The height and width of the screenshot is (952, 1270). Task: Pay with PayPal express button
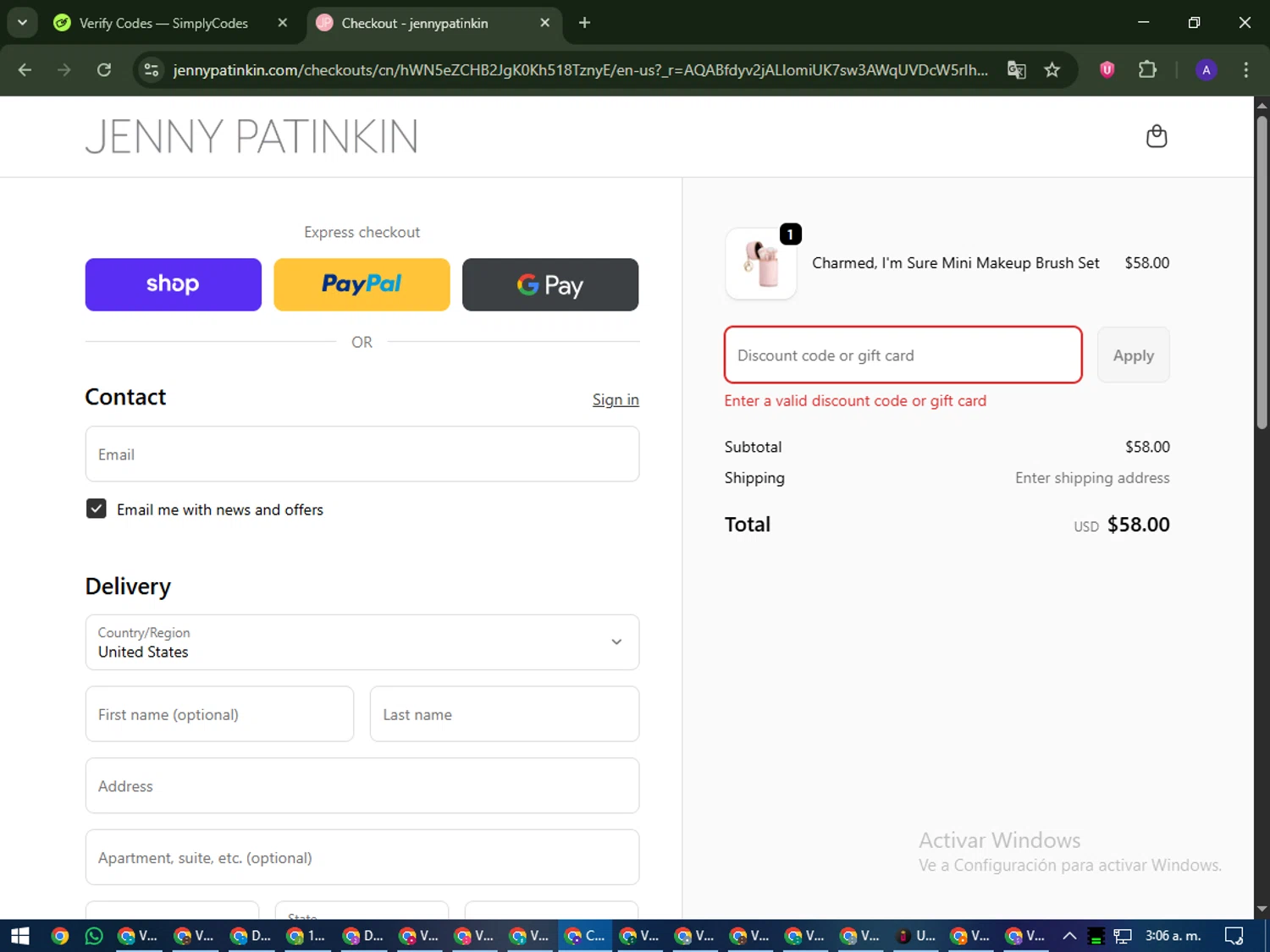click(362, 284)
